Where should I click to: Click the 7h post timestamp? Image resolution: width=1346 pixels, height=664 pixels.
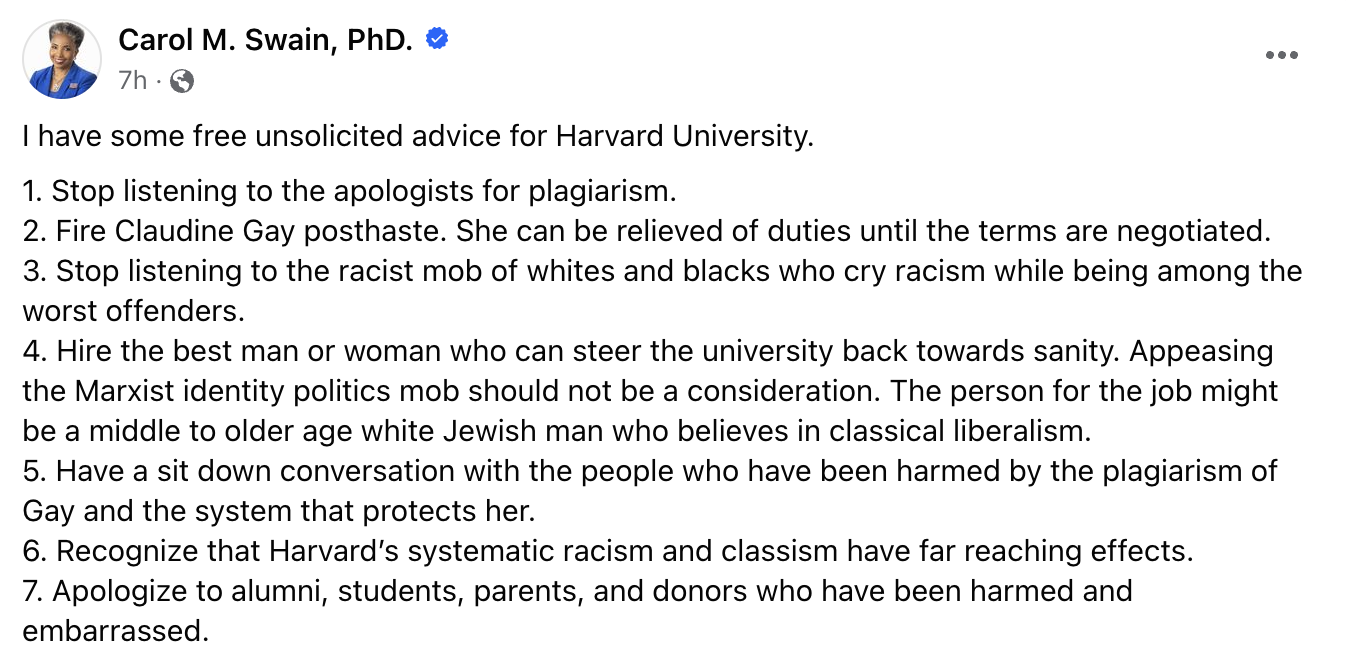pyautogui.click(x=131, y=81)
